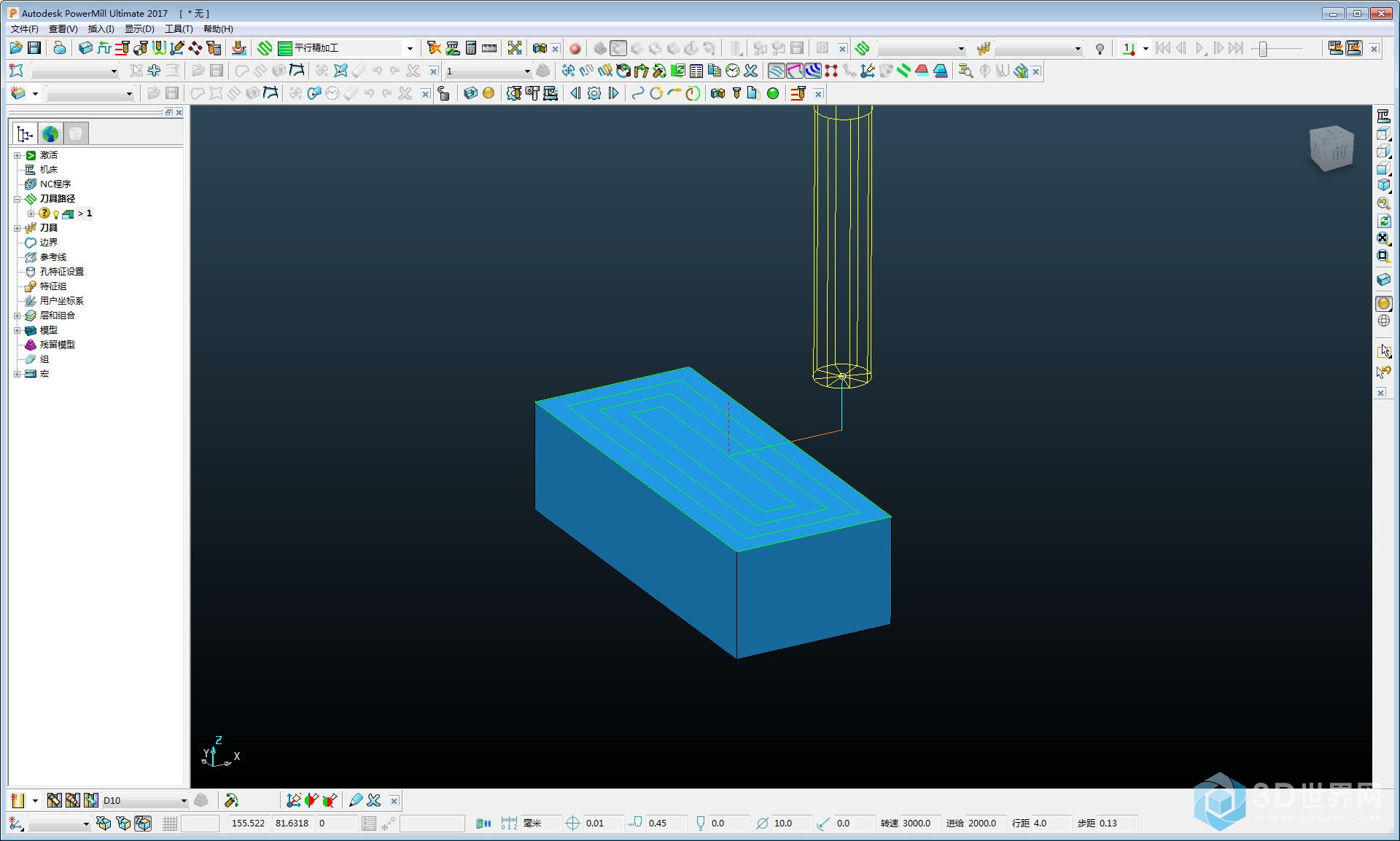The height and width of the screenshot is (841, 1400).
Task: Click the tolerance value 0.01 in status bar
Action: pos(603,823)
